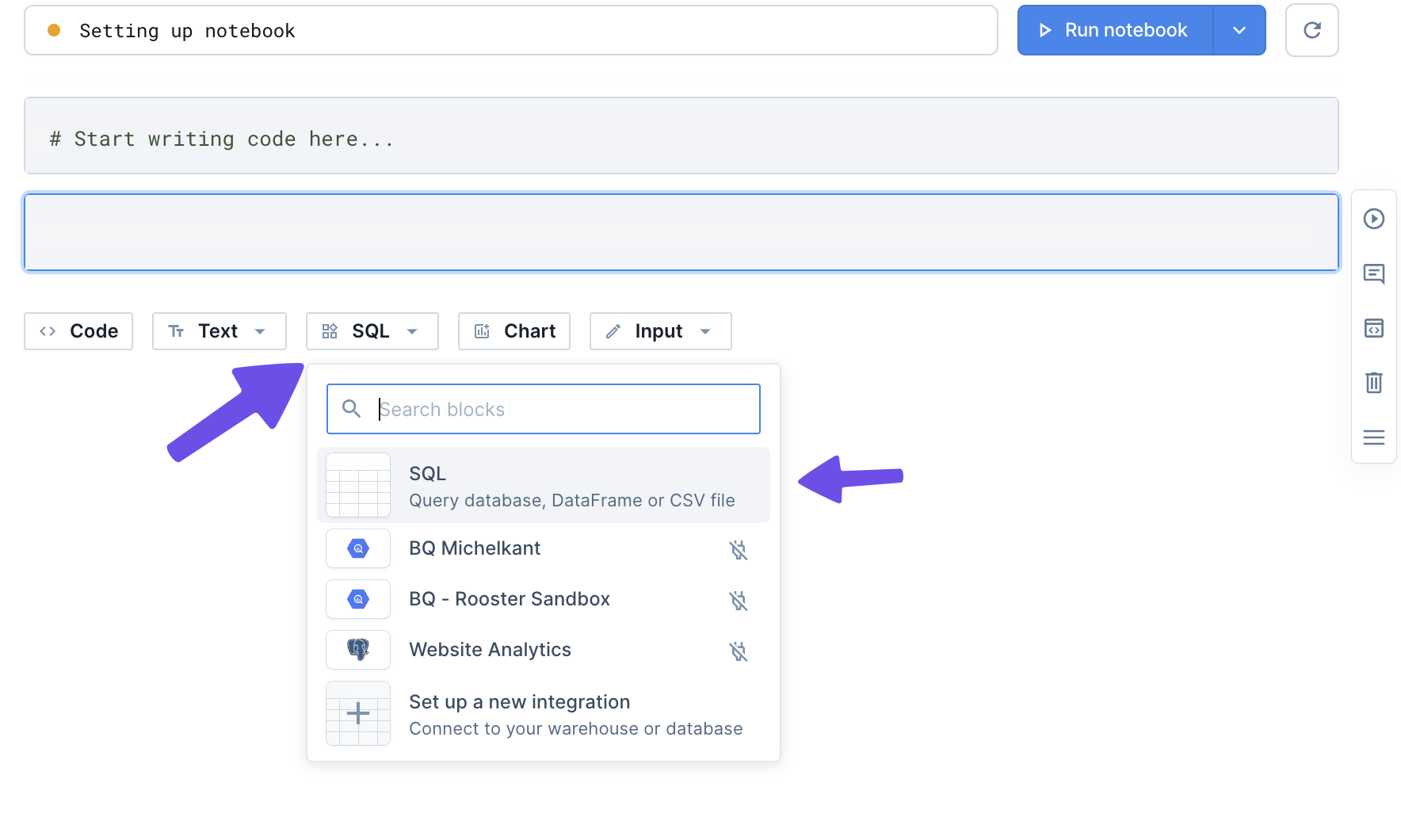This screenshot has width=1401, height=840.
Task: Select Website Analytics integration
Action: [x=544, y=650]
